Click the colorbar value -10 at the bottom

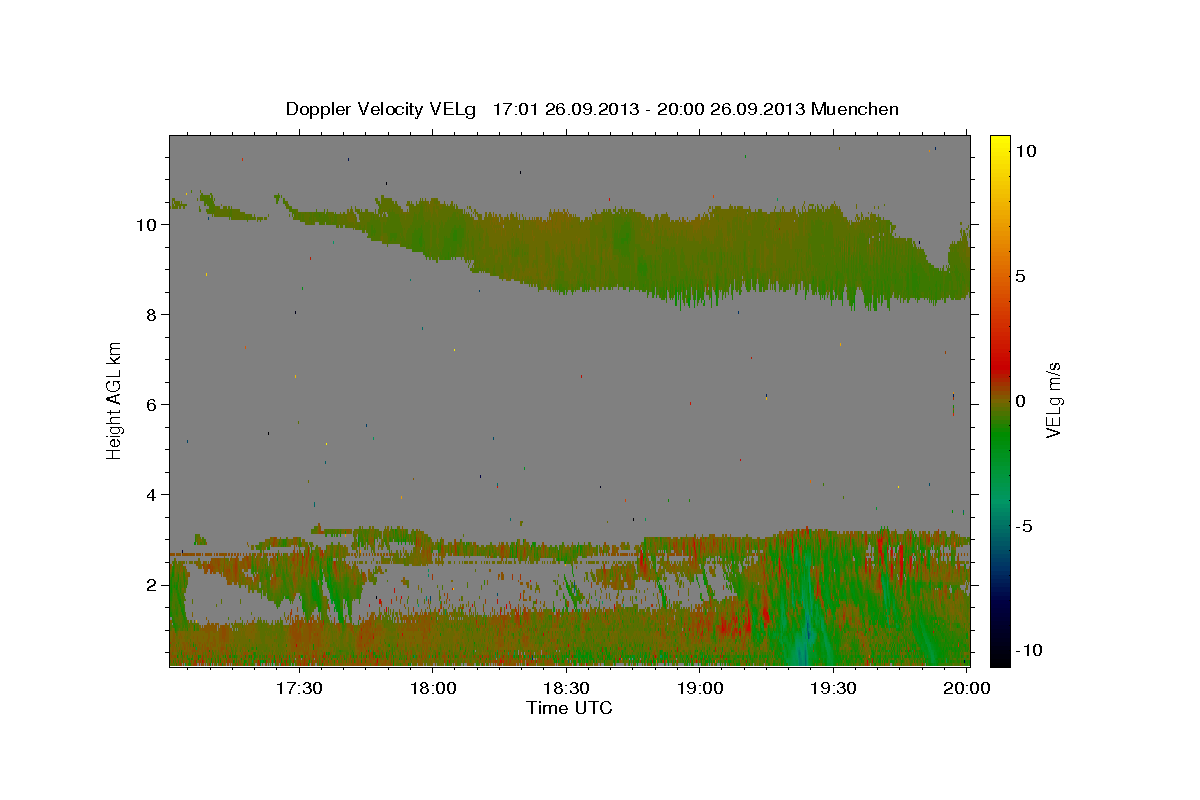[x=1029, y=650]
